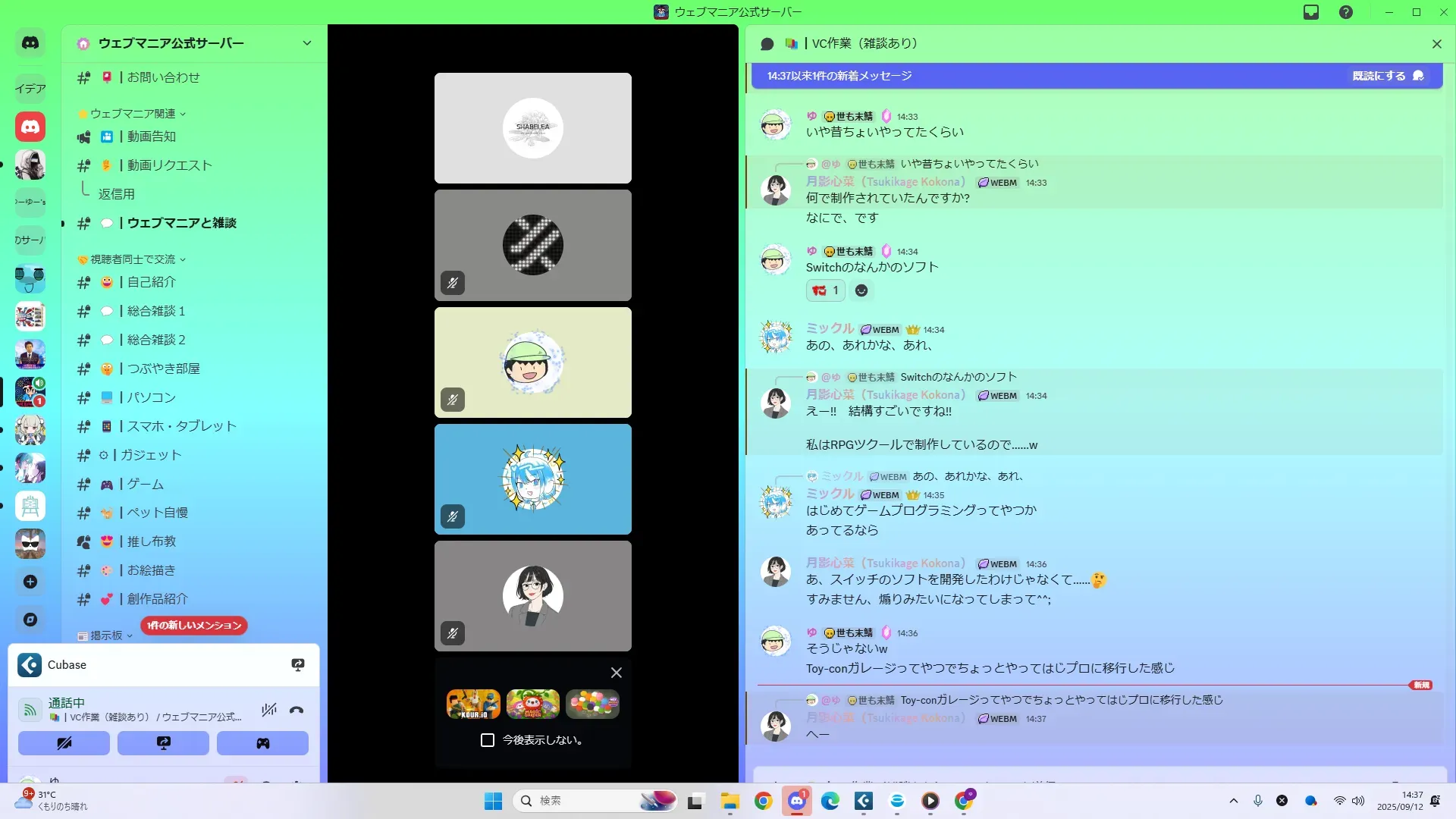Select the パソコン channel
Image resolution: width=1456 pixels, height=819 pixels.
pyautogui.click(x=151, y=397)
